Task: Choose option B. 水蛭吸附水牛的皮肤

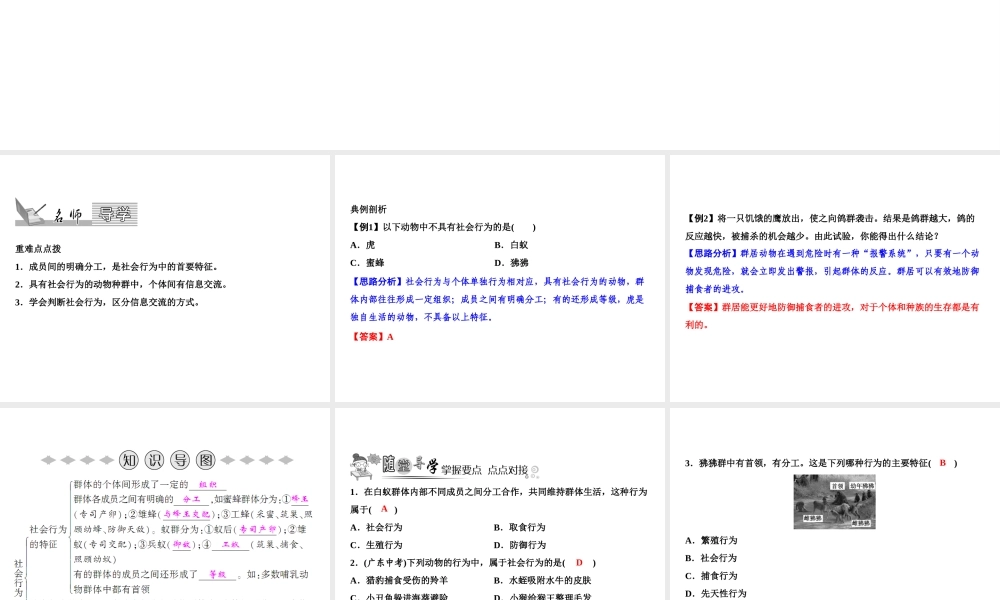Action: pos(543,581)
